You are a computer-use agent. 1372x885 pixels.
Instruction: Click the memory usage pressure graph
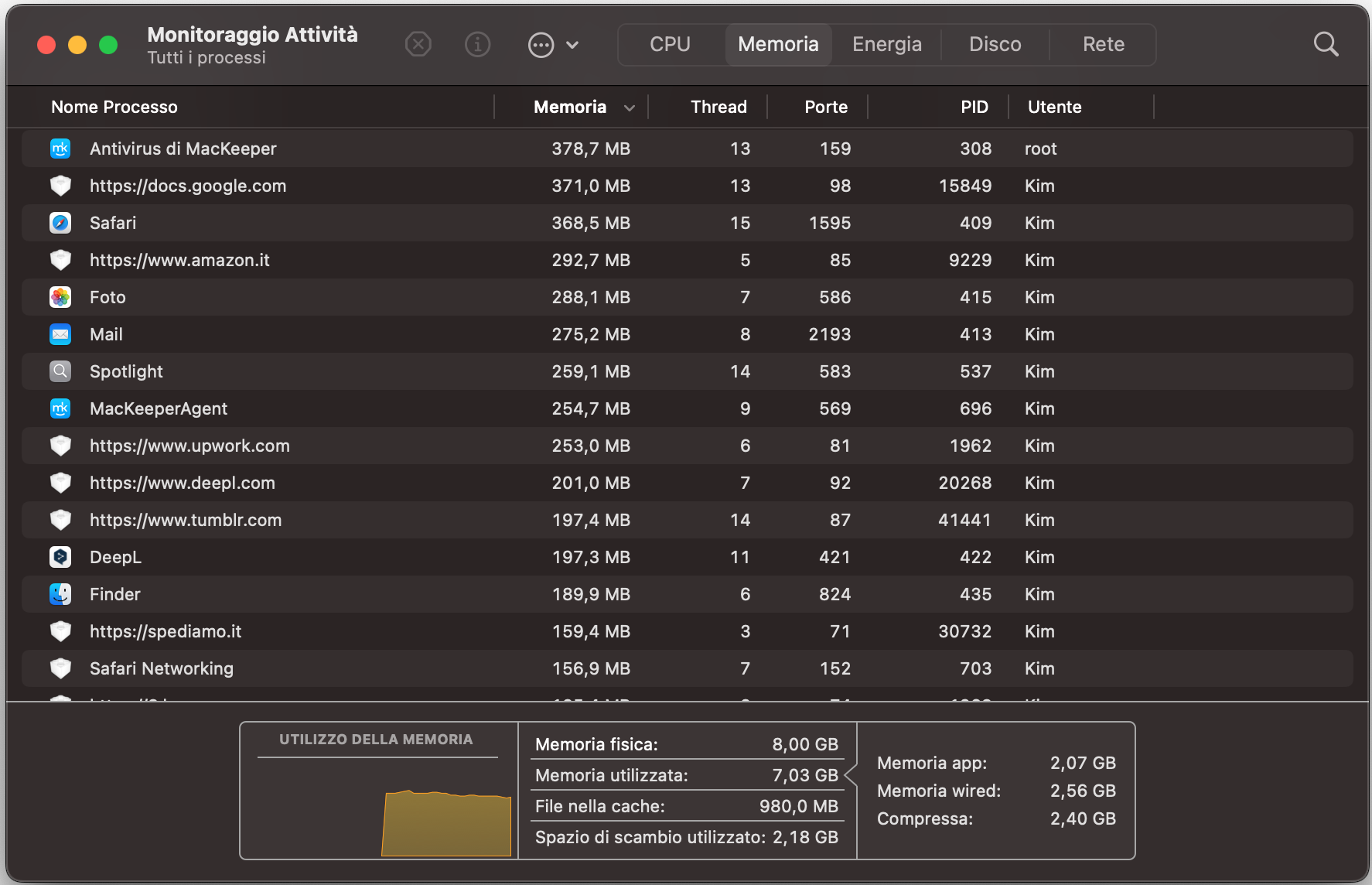pyautogui.click(x=446, y=822)
